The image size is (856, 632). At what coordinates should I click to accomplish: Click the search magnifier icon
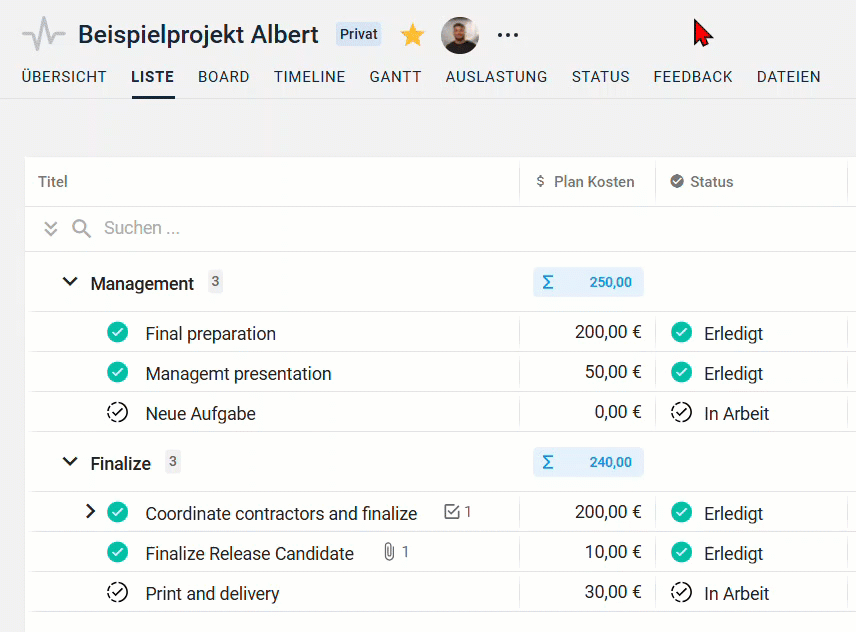click(81, 229)
